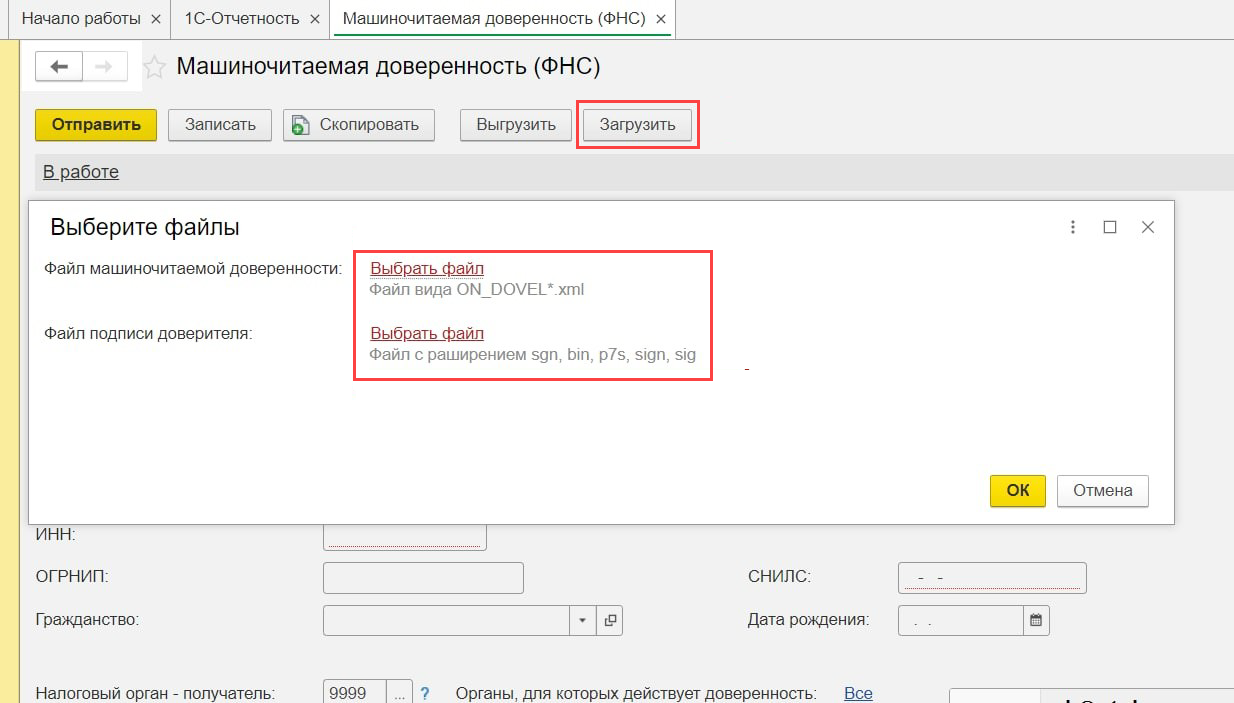Expand the Гражданство dropdown arrow
The image size is (1234, 703).
tap(583, 620)
